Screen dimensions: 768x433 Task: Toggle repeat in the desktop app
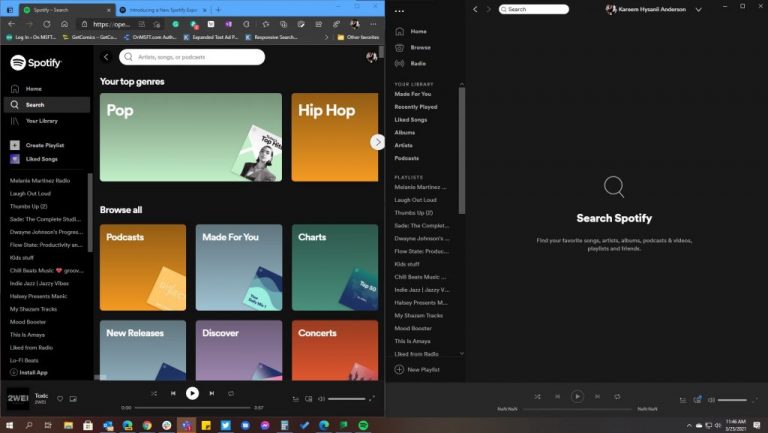click(617, 397)
